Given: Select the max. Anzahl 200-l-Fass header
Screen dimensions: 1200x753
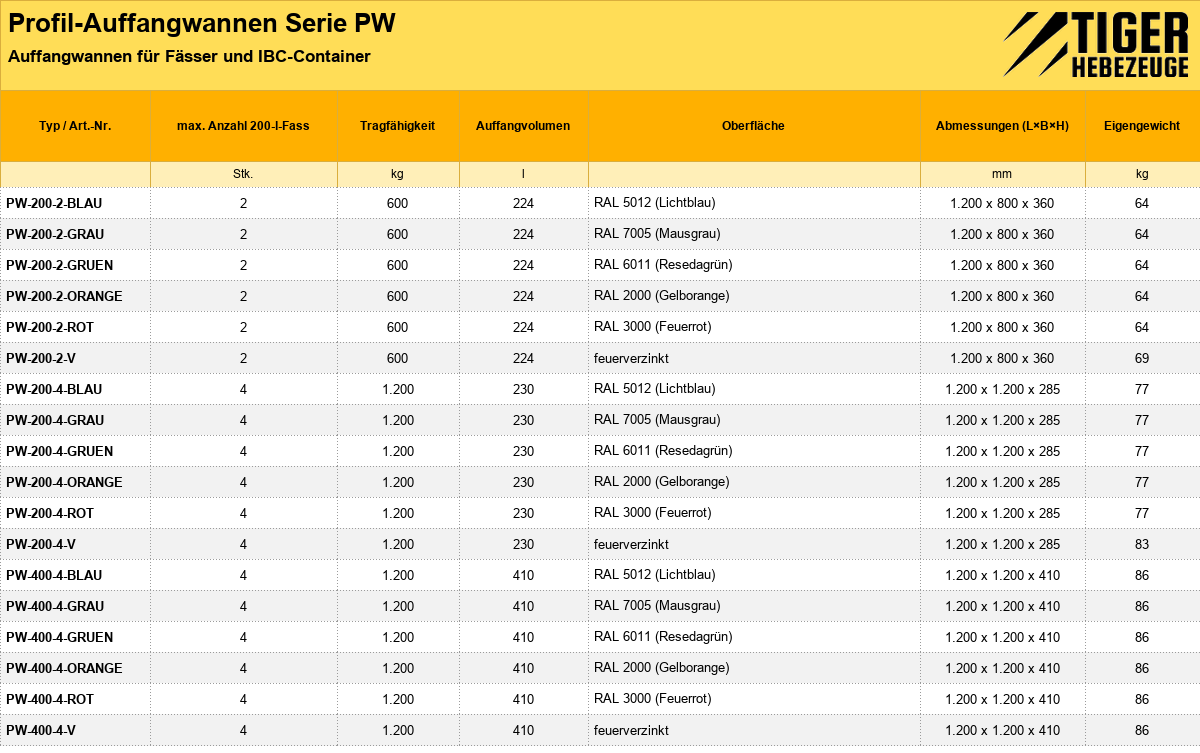Looking at the screenshot, I should (243, 126).
